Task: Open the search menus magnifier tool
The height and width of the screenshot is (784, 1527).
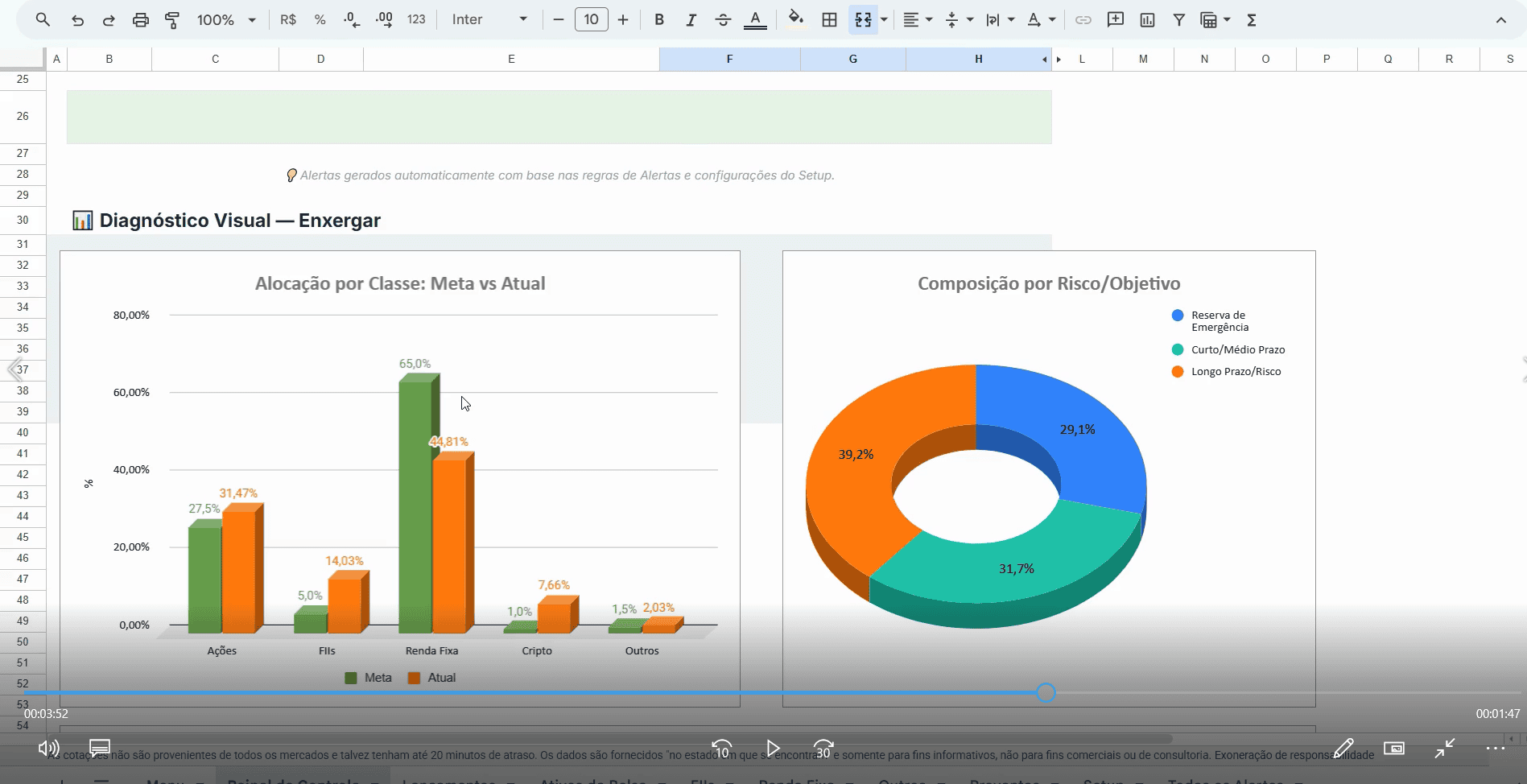Action: [x=43, y=20]
